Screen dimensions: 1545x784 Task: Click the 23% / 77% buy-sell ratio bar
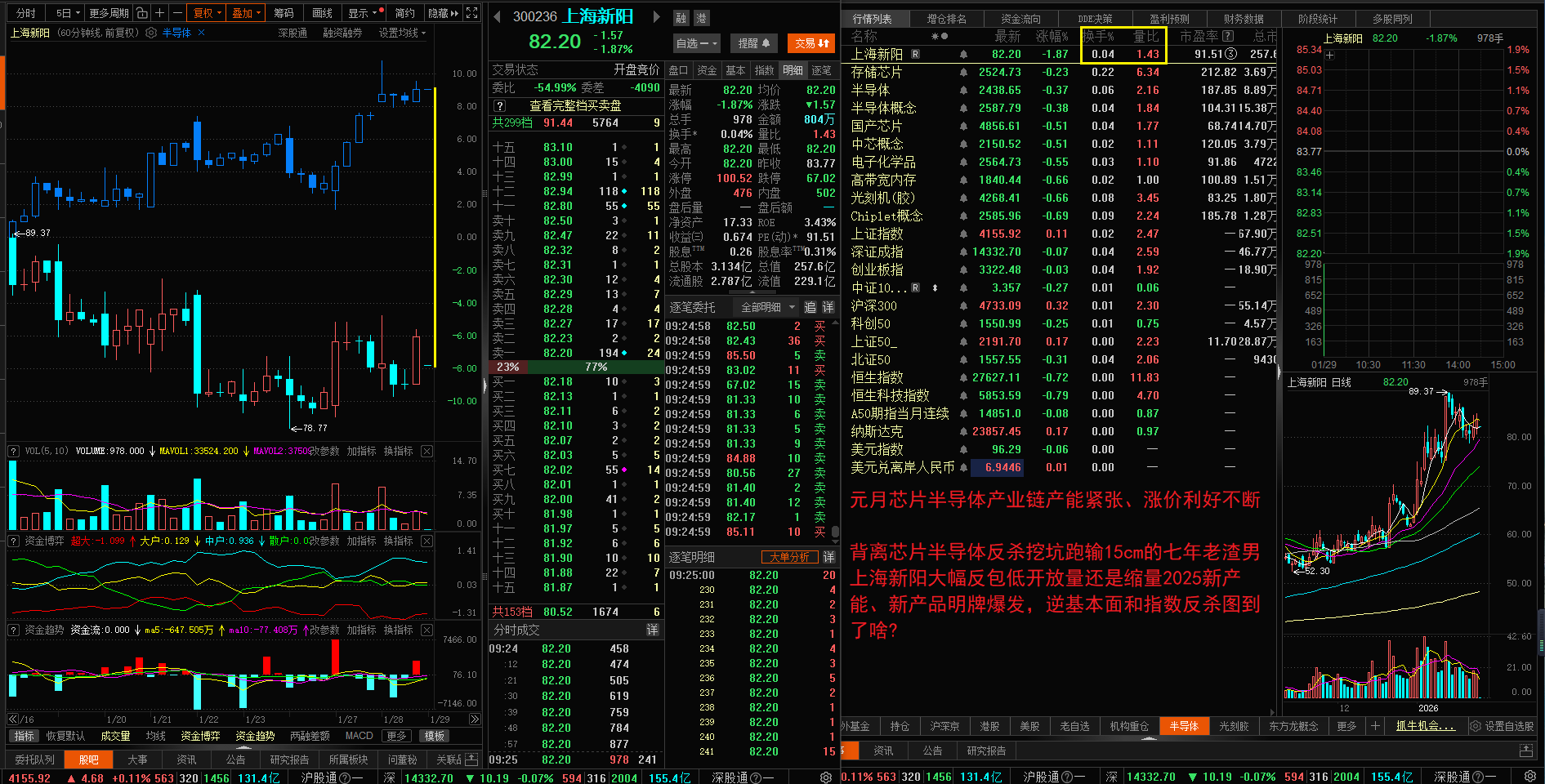[x=575, y=367]
